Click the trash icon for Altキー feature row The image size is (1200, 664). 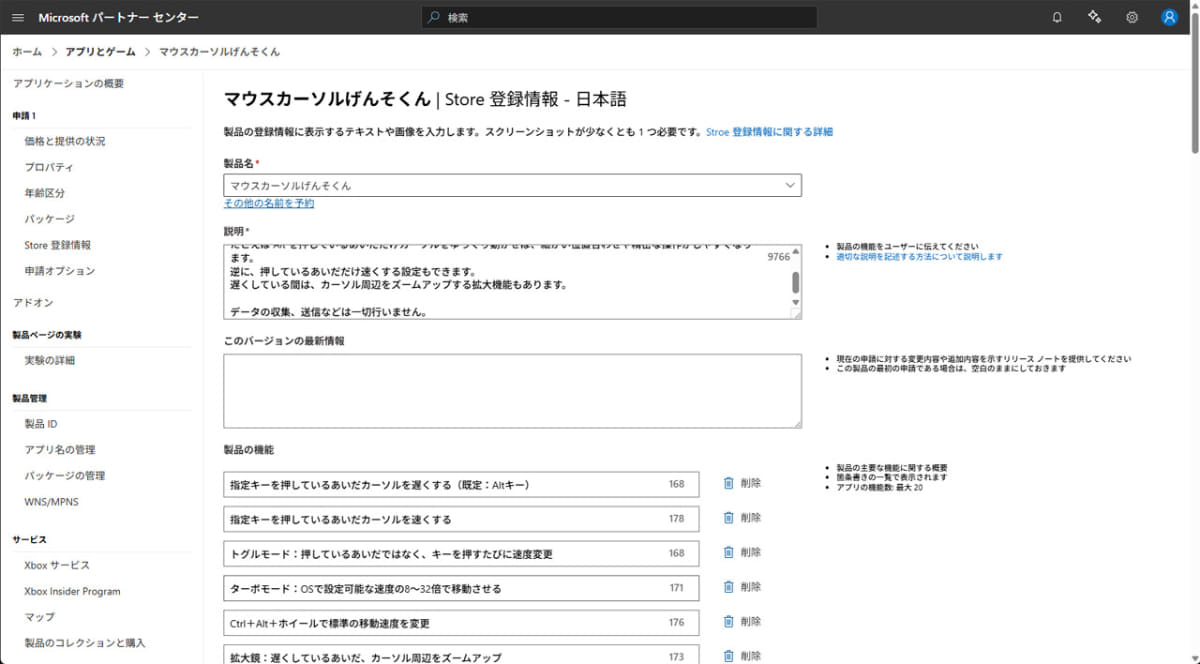click(728, 484)
